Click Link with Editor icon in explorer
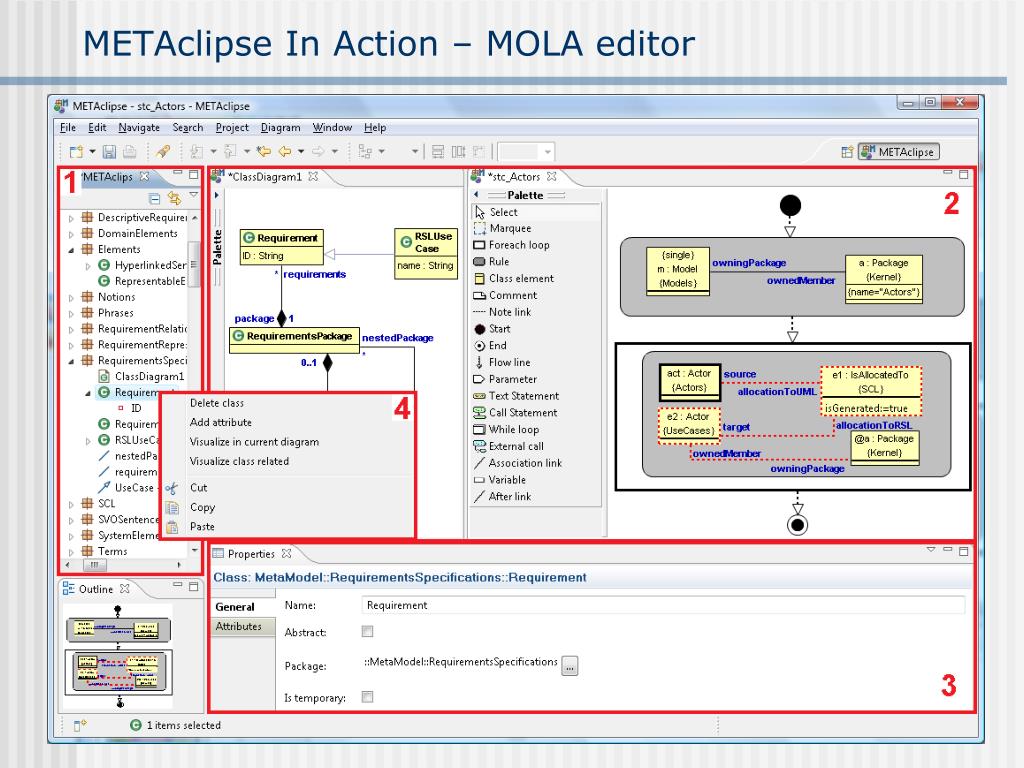 tap(174, 198)
